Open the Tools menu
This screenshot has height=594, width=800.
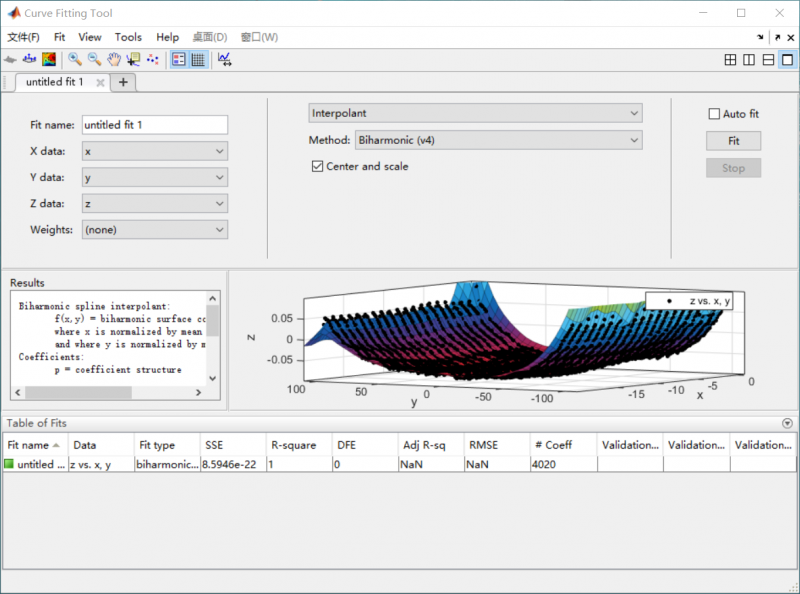click(128, 37)
